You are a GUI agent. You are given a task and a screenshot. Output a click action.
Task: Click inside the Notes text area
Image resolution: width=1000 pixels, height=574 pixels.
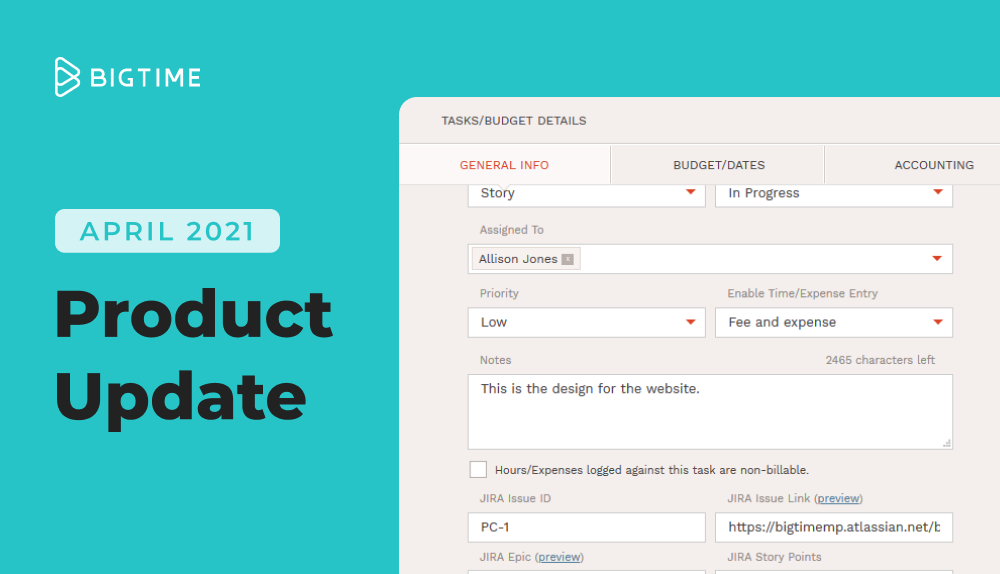[x=710, y=411]
